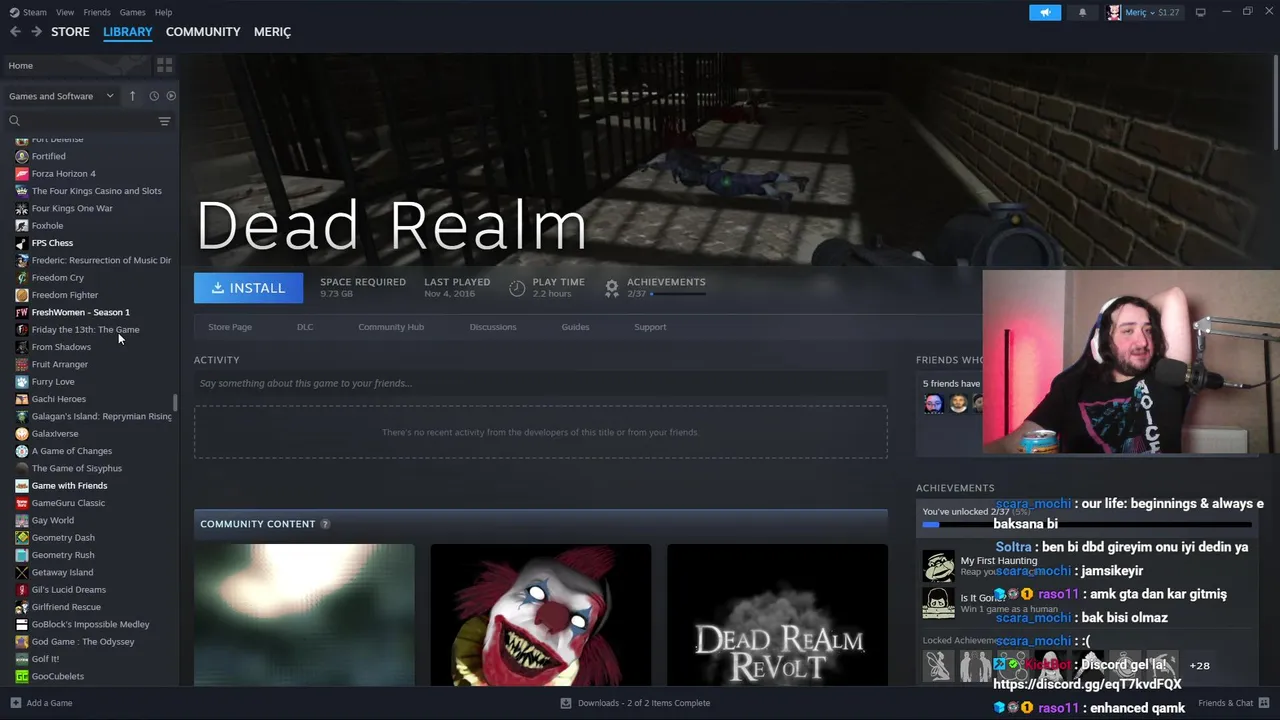Open the Support link
The image size is (1280, 720).
point(650,327)
